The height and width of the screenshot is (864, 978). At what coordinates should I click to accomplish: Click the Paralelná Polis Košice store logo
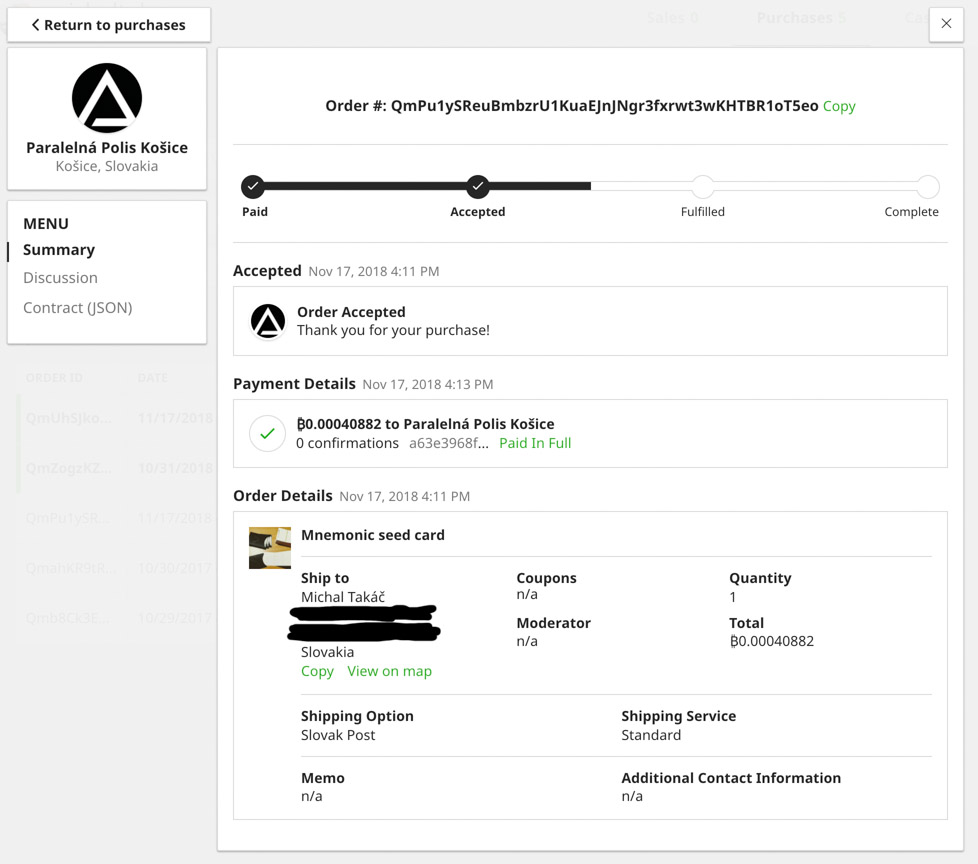click(107, 98)
